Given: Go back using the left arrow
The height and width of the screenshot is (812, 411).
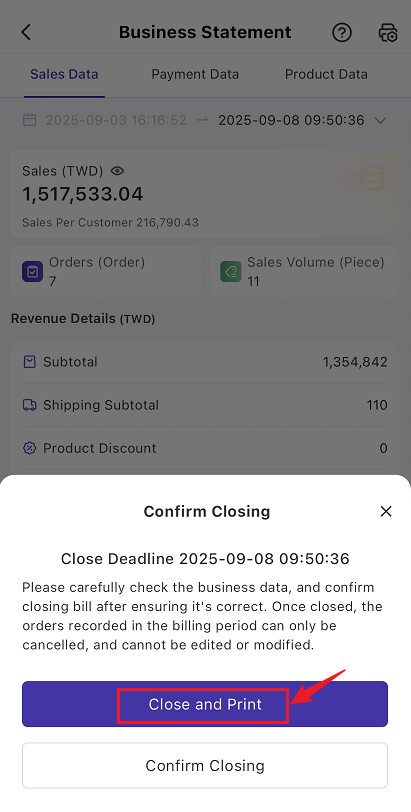Looking at the screenshot, I should [x=26, y=33].
